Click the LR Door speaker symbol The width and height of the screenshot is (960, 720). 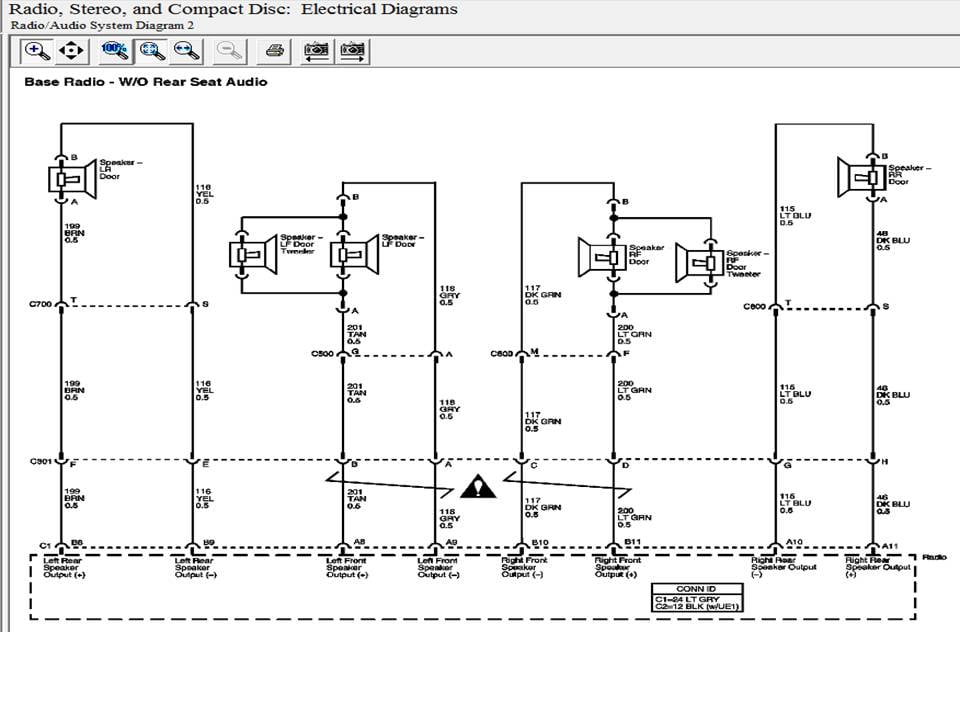click(73, 179)
